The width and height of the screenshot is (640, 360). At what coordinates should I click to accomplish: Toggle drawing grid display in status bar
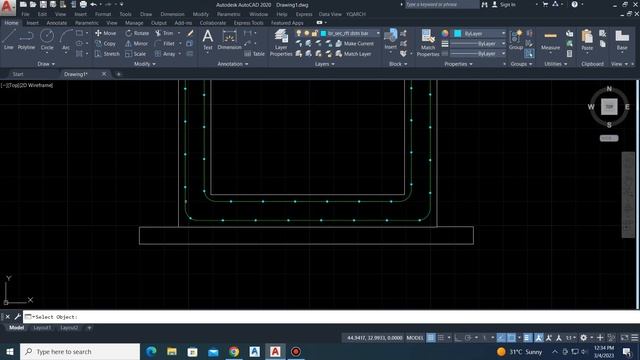[431, 338]
